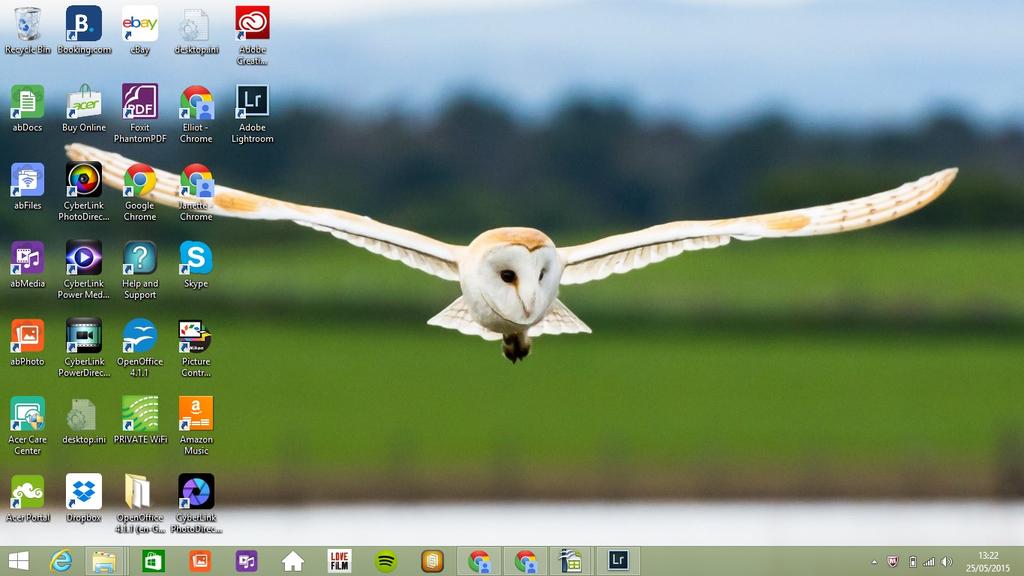Click the speaker volume tray icon
The width and height of the screenshot is (1024, 576).
(x=946, y=562)
